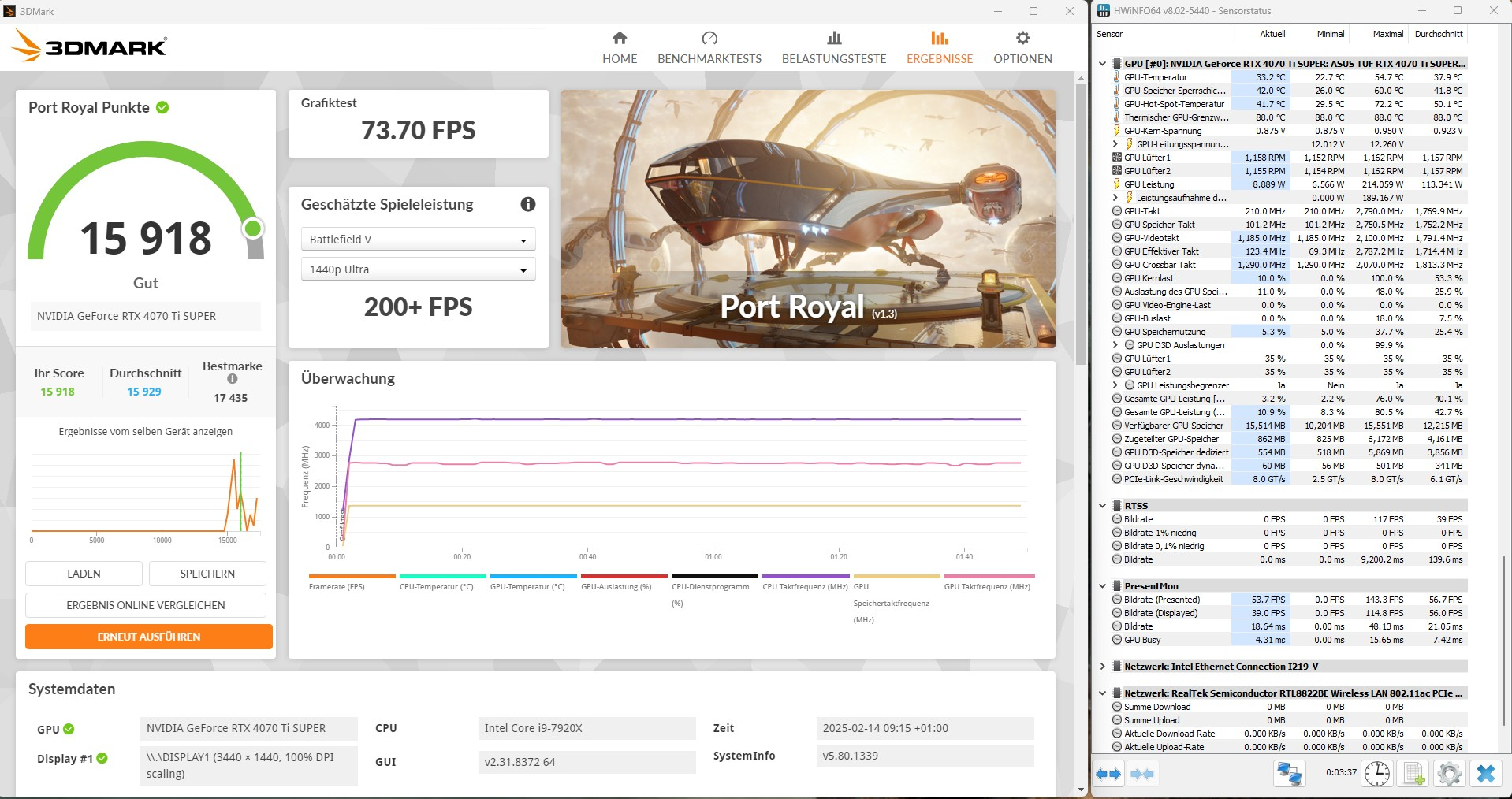Click the Ergebnisse vom selben Gerät anzeigen link
The width and height of the screenshot is (1512, 799).
(146, 432)
